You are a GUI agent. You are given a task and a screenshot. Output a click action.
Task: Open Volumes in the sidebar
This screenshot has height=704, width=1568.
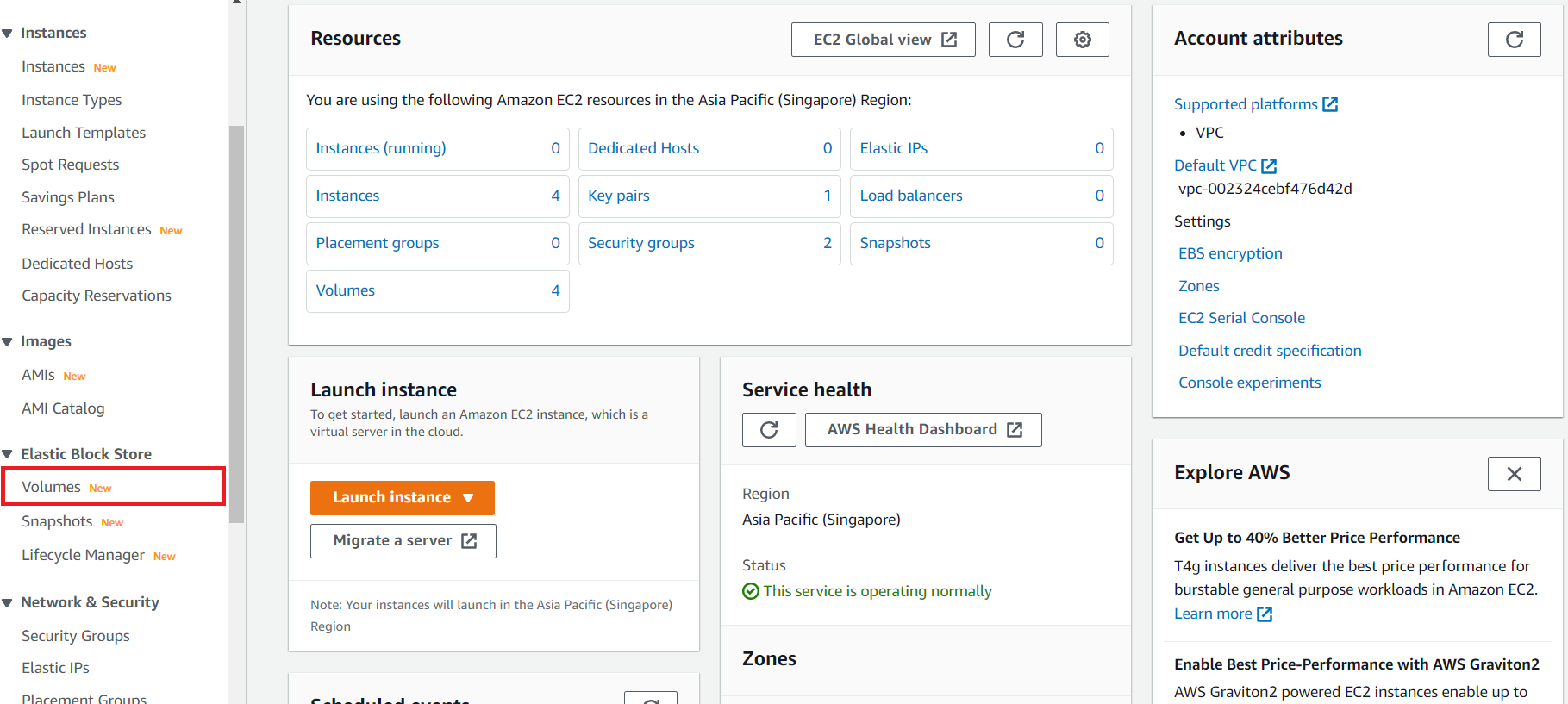[51, 487]
